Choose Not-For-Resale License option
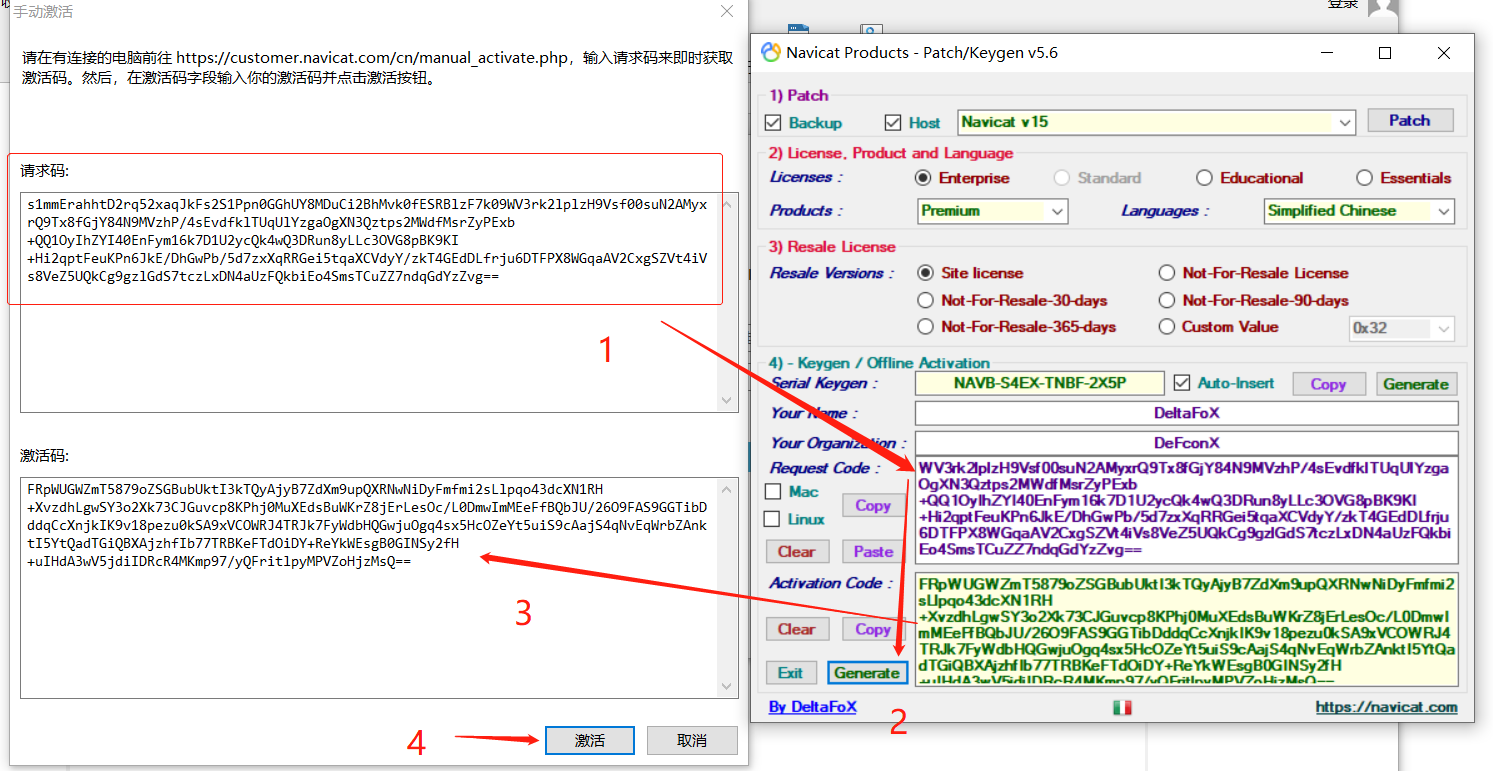Viewport: 1493px width, 771px height. point(1166,273)
